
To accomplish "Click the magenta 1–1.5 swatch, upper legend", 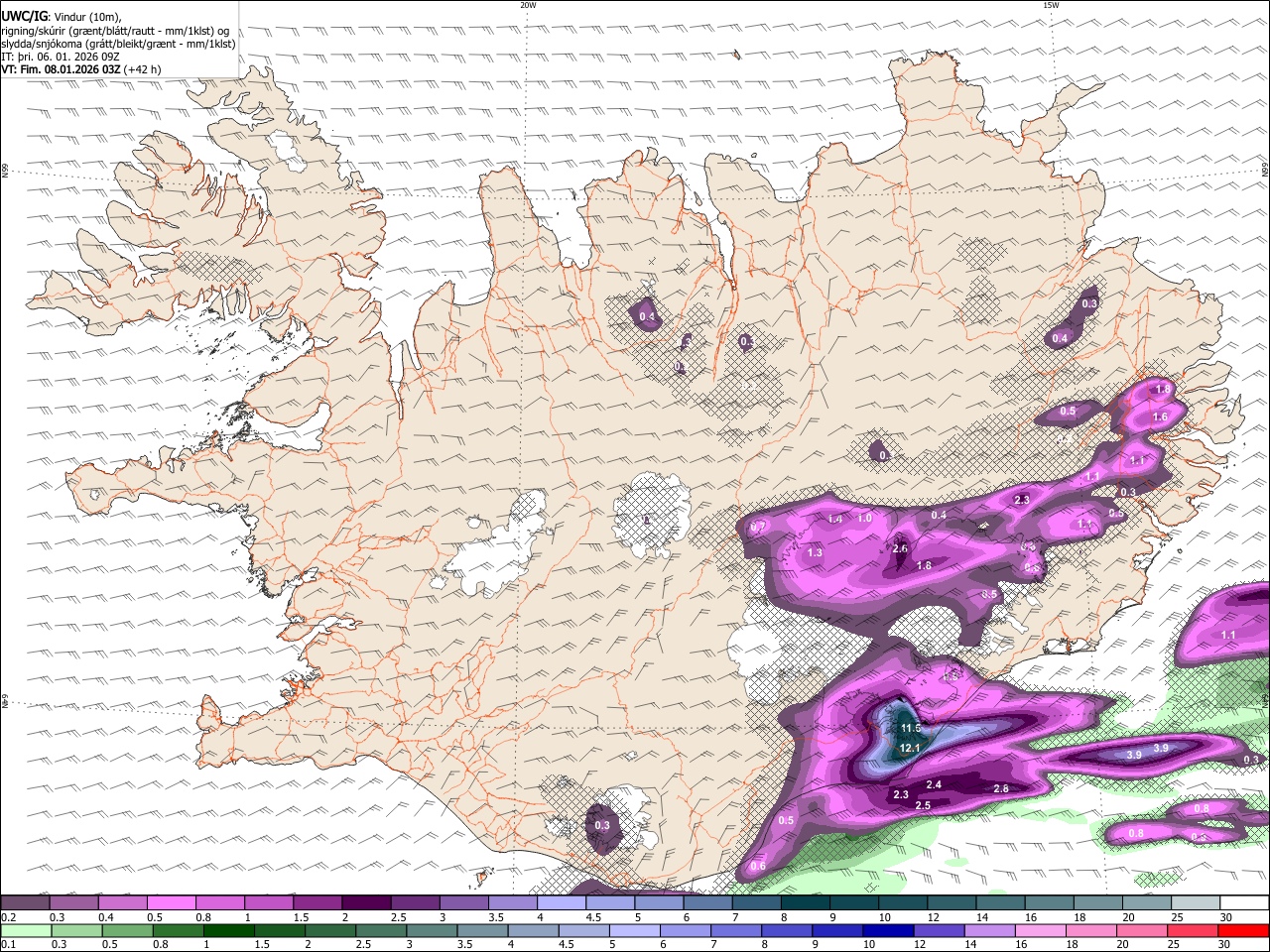I will coord(268,903).
